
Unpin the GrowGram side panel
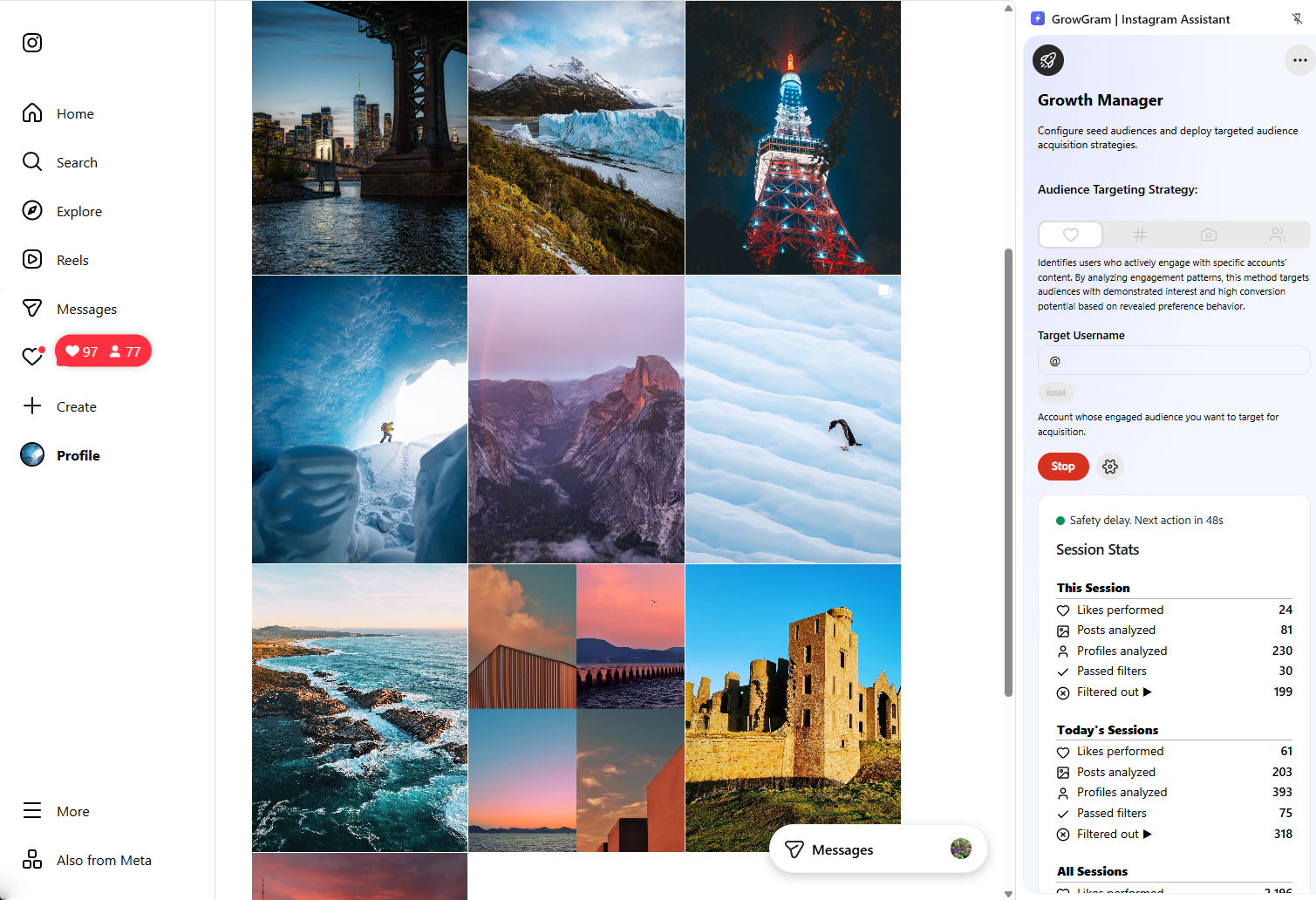pyautogui.click(x=1297, y=18)
